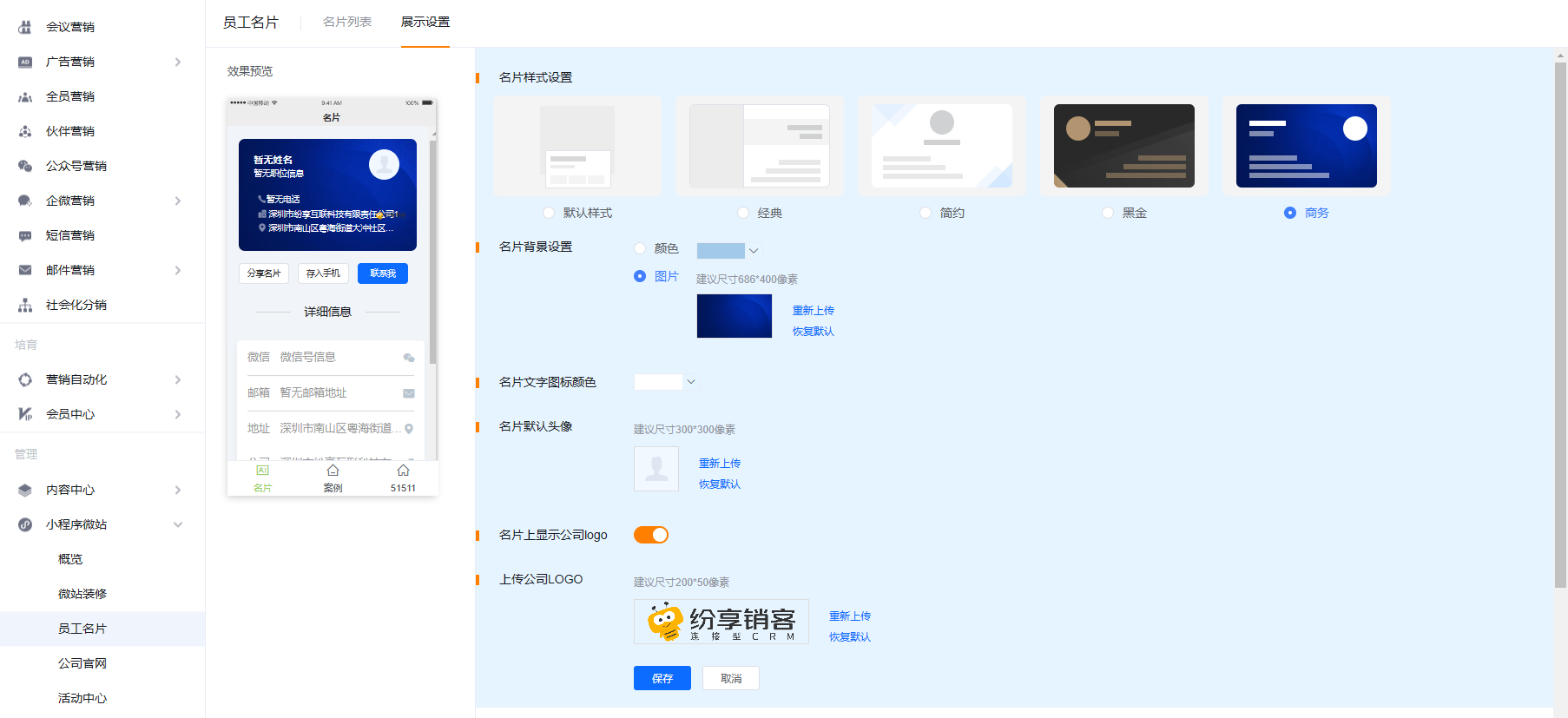
Task: Open the background color dropdown
Action: pyautogui.click(x=754, y=251)
